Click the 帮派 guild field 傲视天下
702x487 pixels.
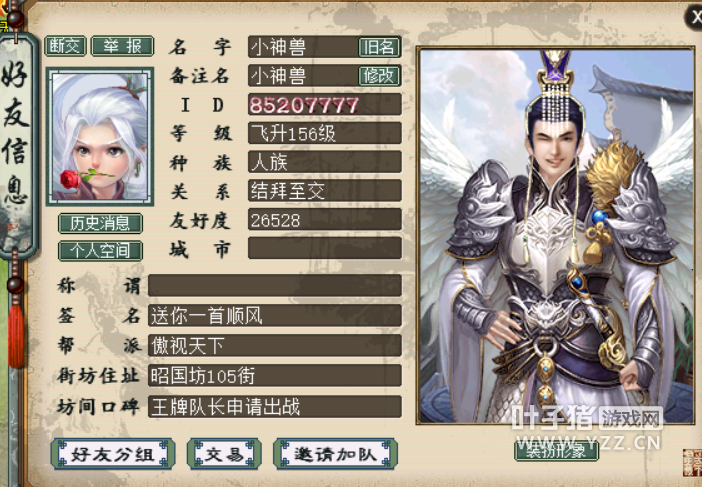[274, 345]
